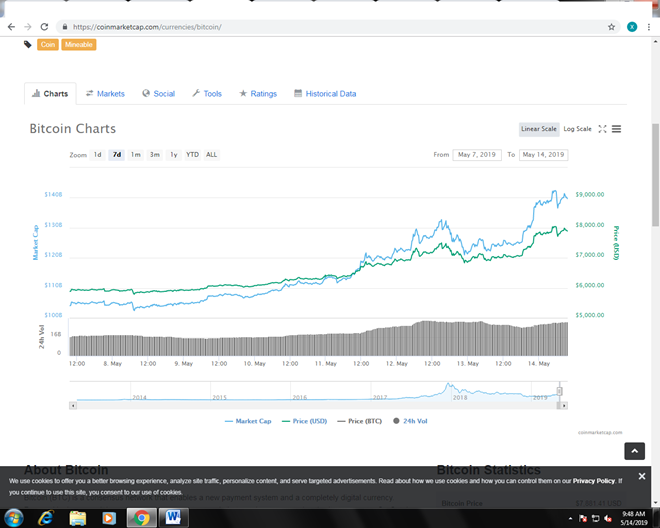The height and width of the screenshot is (528, 660).
Task: Set chart zoom to 3m
Action: (x=154, y=155)
